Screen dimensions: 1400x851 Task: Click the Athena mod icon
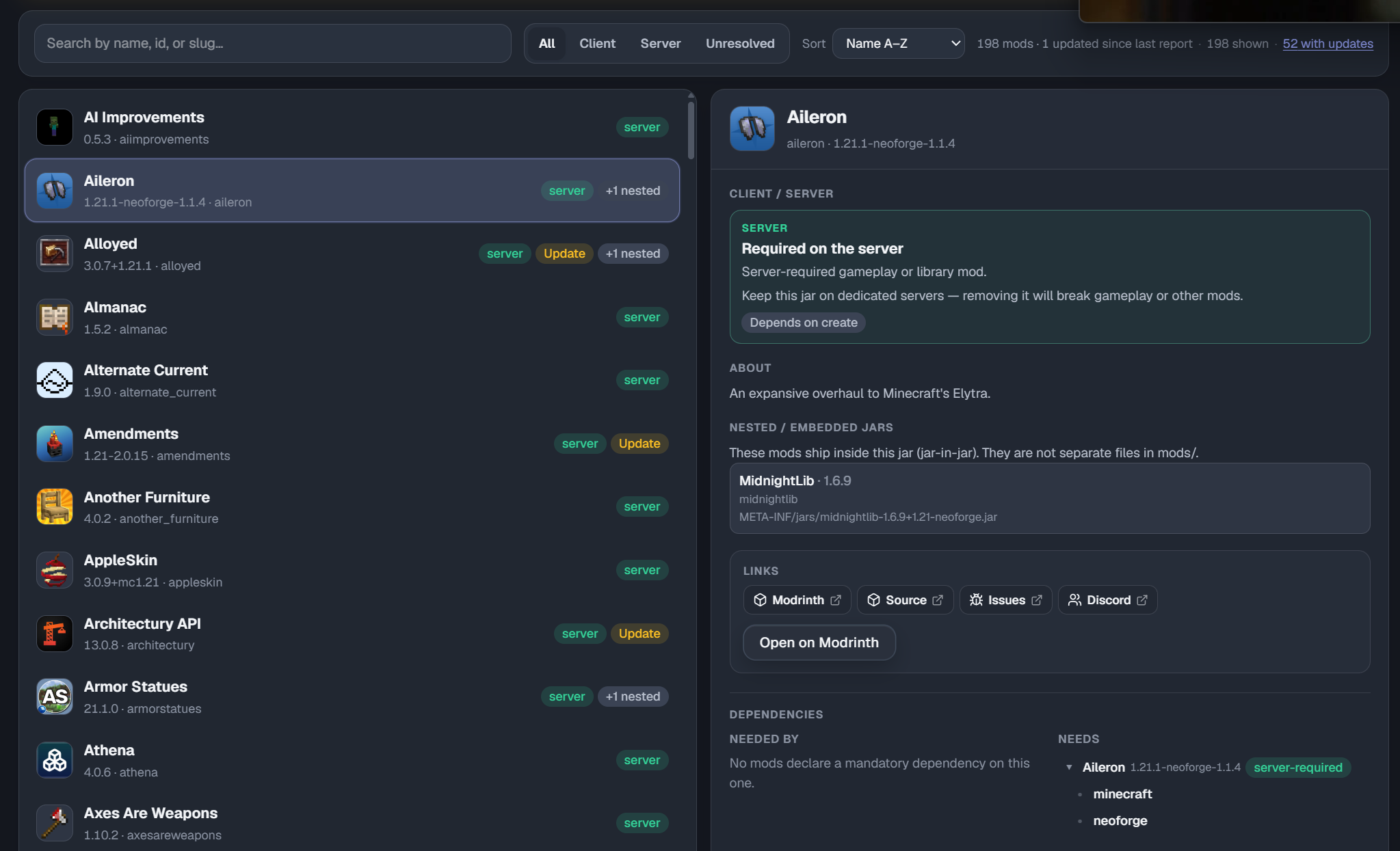(55, 760)
